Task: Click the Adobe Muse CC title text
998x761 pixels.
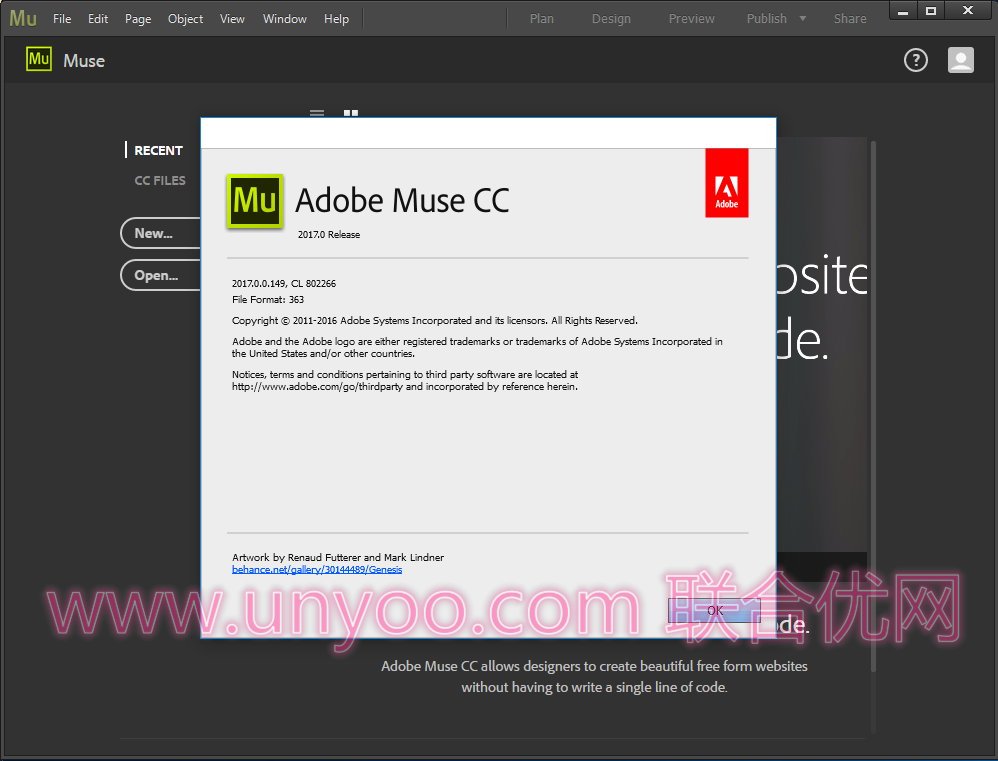Action: (402, 200)
